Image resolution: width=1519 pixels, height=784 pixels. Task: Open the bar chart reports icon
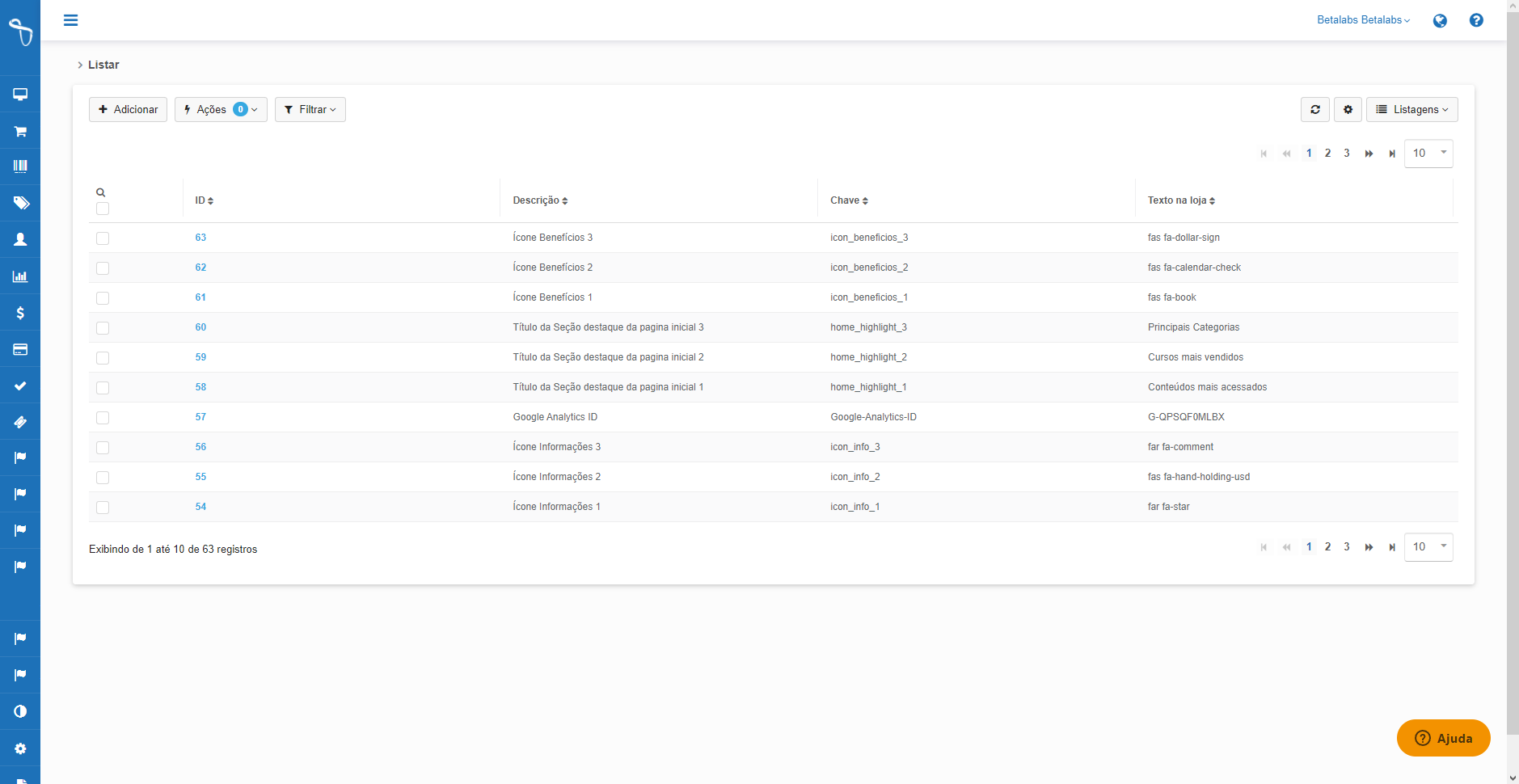tap(20, 276)
